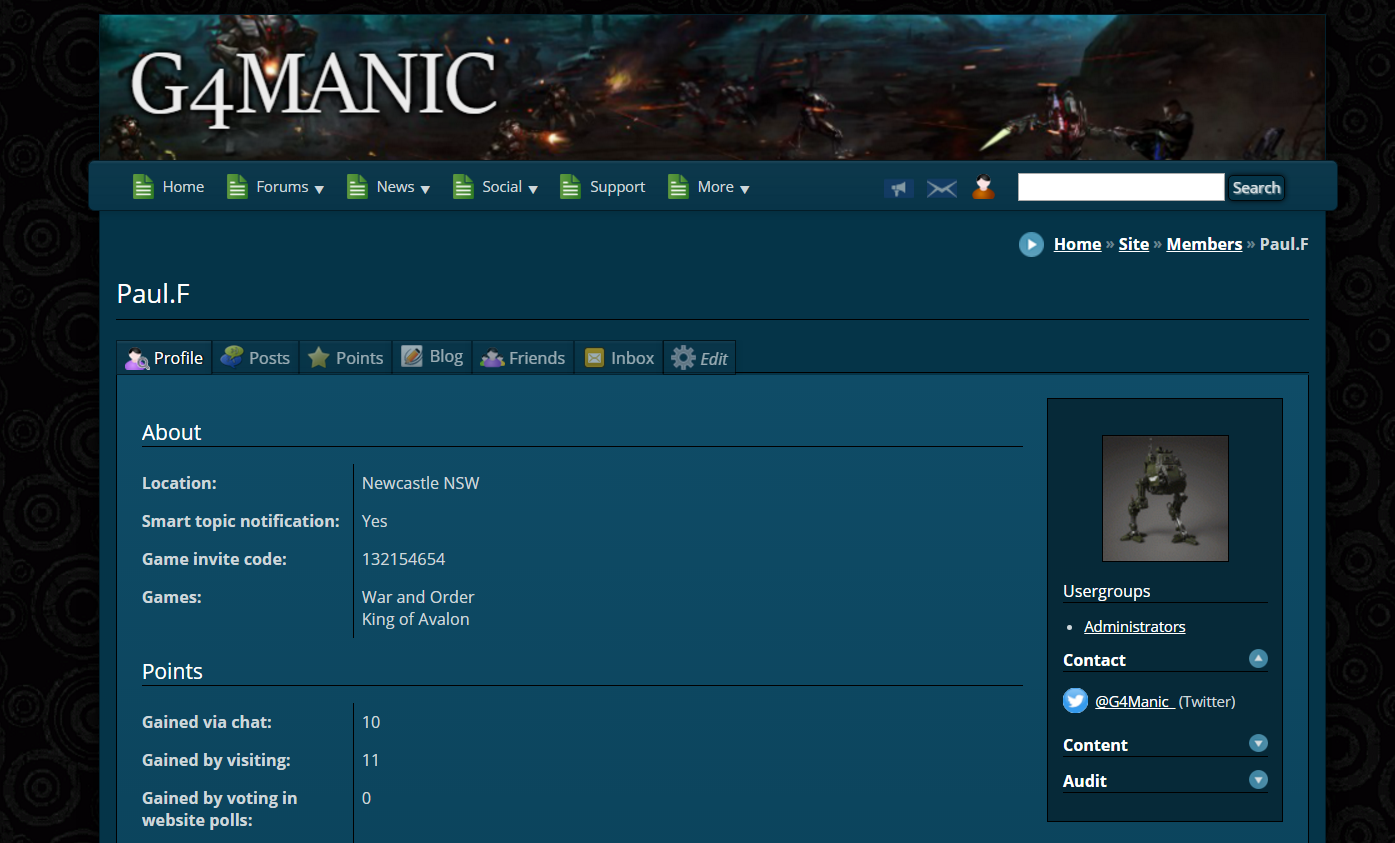This screenshot has height=843, width=1395.
Task: Expand the Audit section
Action: [1258, 780]
